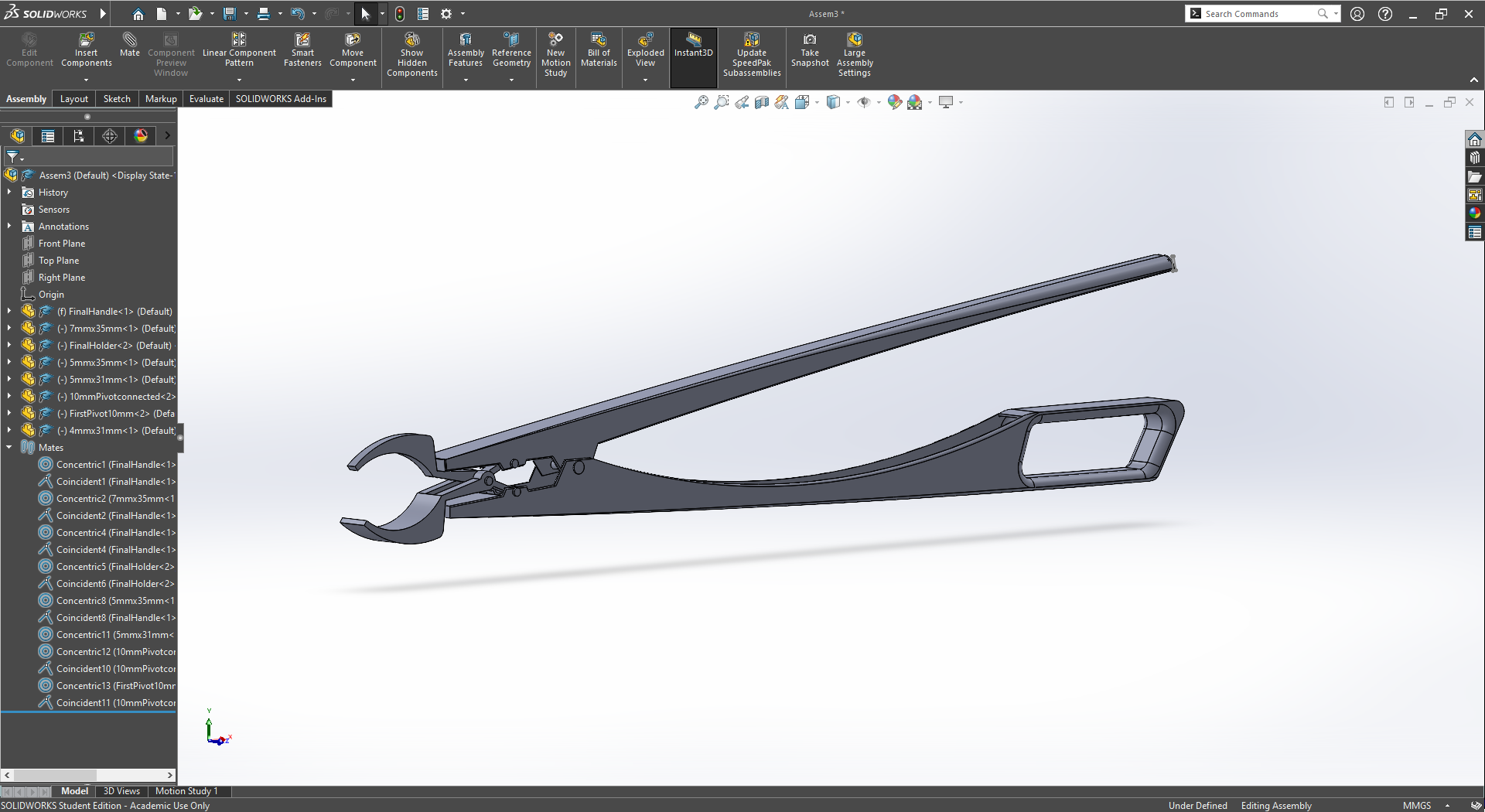Viewport: 1485px width, 812px height.
Task: Collapse the CommandManager ribbon
Action: (1474, 80)
